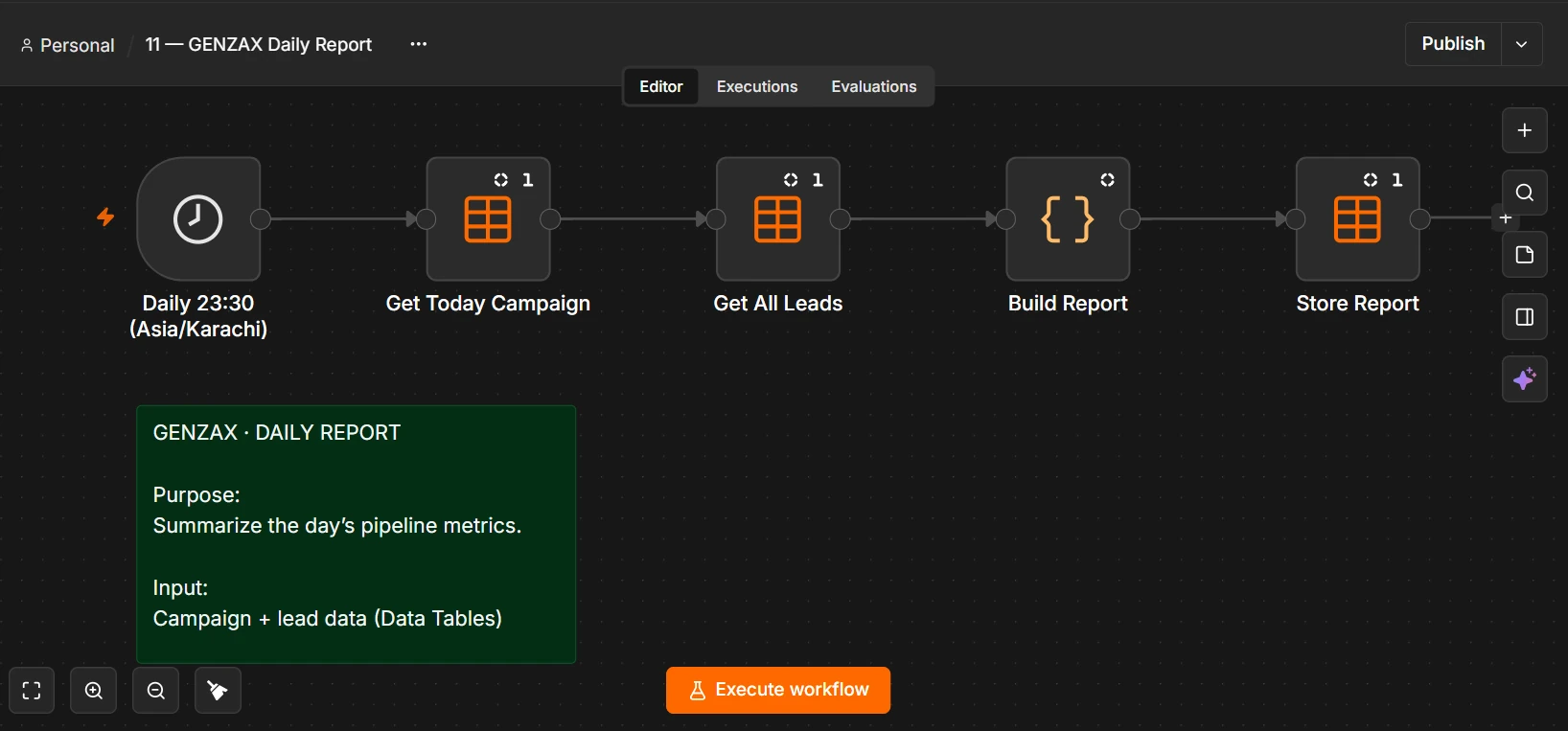Open the Store Report data table node
1568x731 pixels.
(x=1357, y=219)
